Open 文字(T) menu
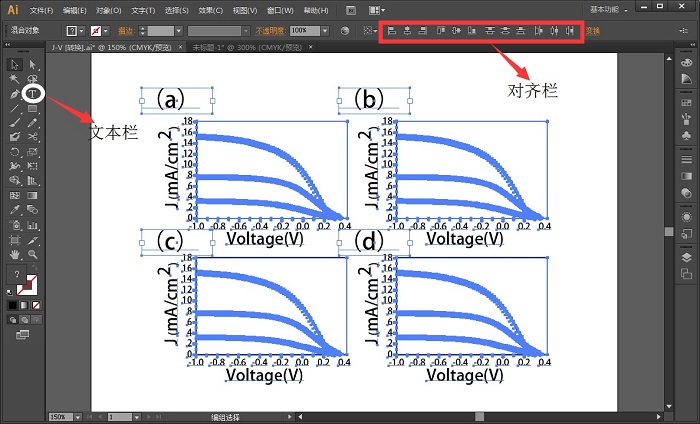700x424 pixels. (x=143, y=10)
